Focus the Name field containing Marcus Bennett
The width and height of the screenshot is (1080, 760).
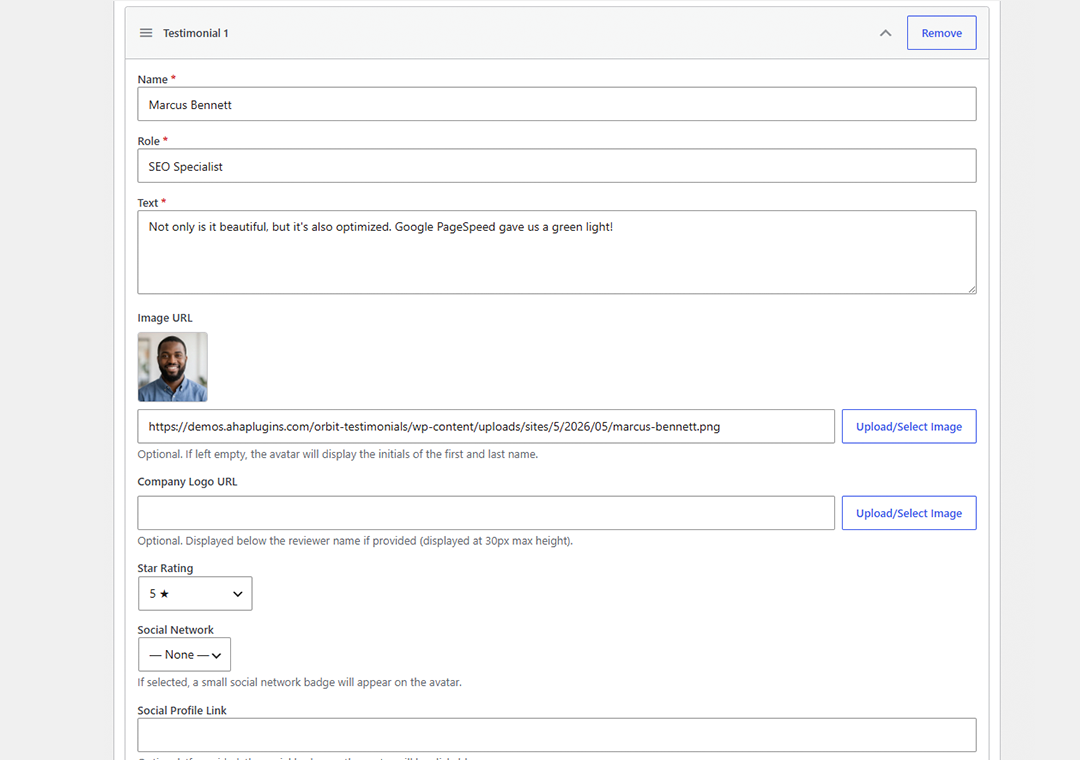click(557, 104)
